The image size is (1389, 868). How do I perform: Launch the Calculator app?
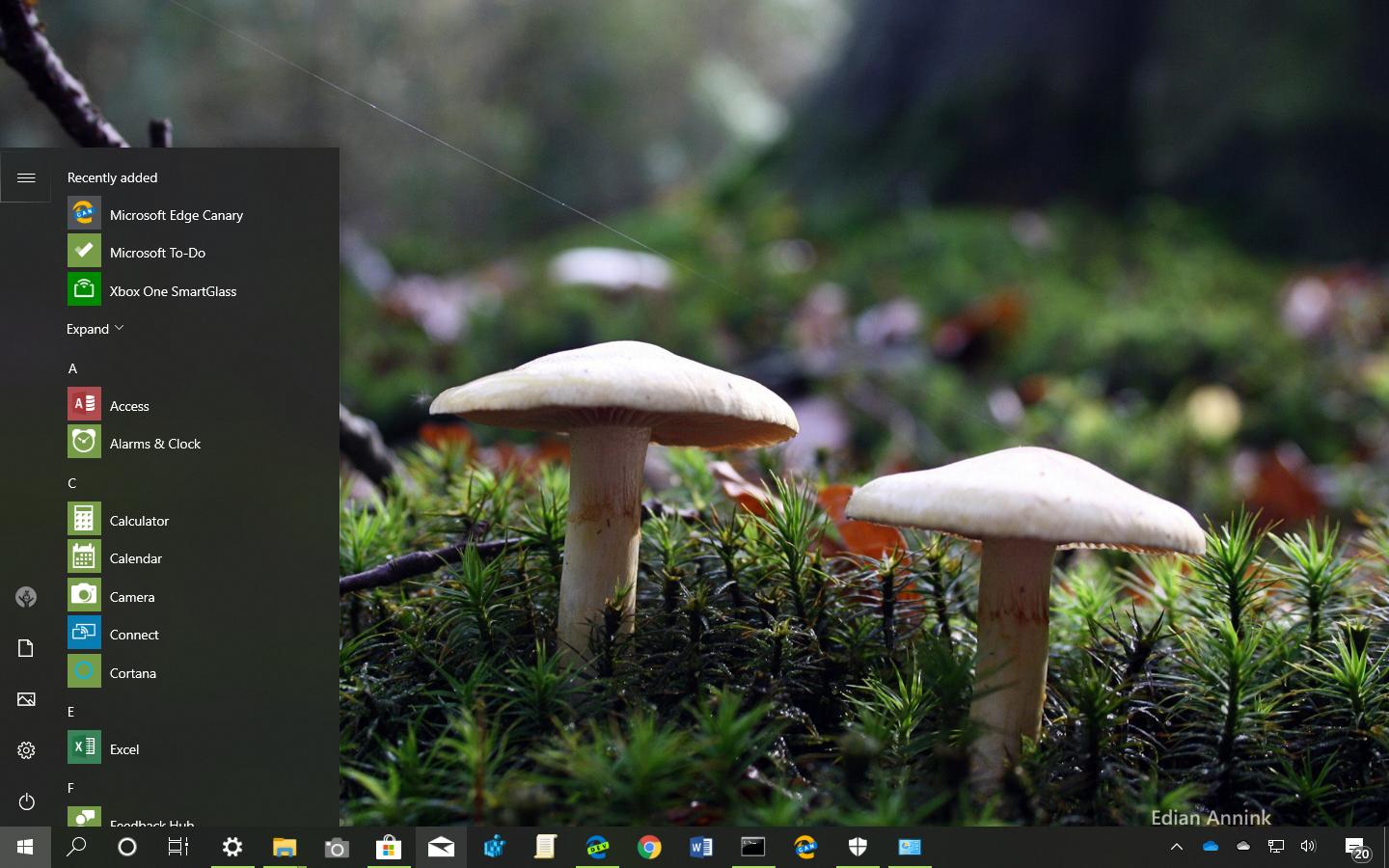[x=139, y=520]
